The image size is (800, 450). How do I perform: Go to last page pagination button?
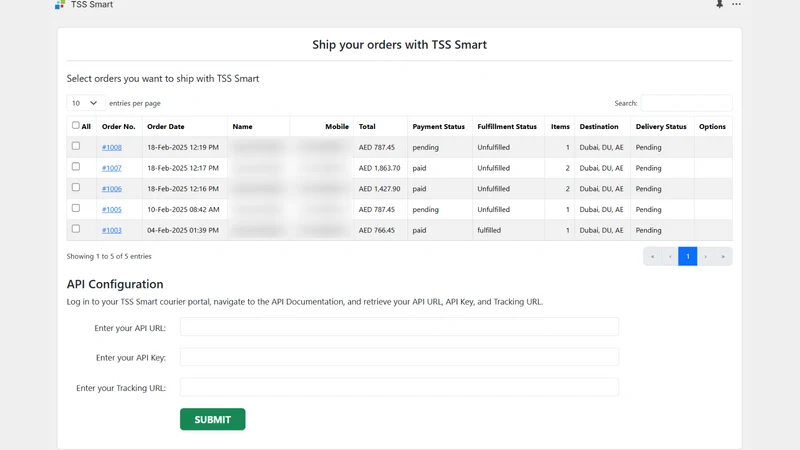(x=723, y=257)
